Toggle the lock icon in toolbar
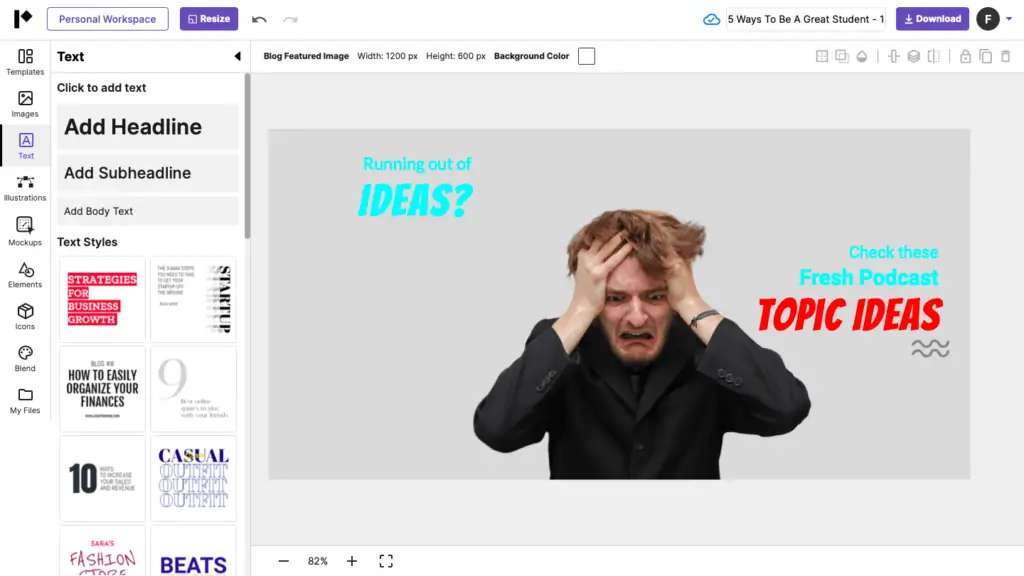1024x576 pixels. (965, 57)
